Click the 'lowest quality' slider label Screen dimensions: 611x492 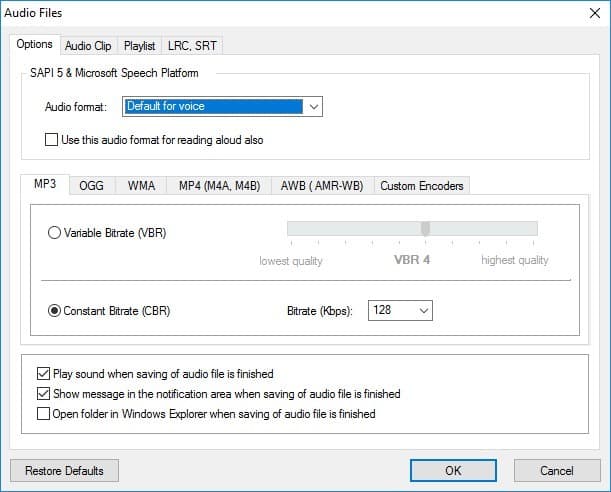pyautogui.click(x=291, y=261)
